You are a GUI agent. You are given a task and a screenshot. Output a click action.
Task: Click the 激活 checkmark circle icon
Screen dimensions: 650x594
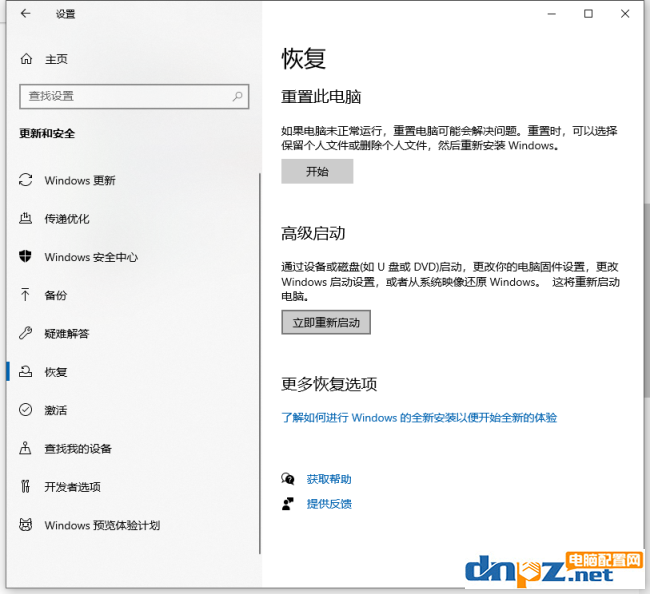(26, 410)
